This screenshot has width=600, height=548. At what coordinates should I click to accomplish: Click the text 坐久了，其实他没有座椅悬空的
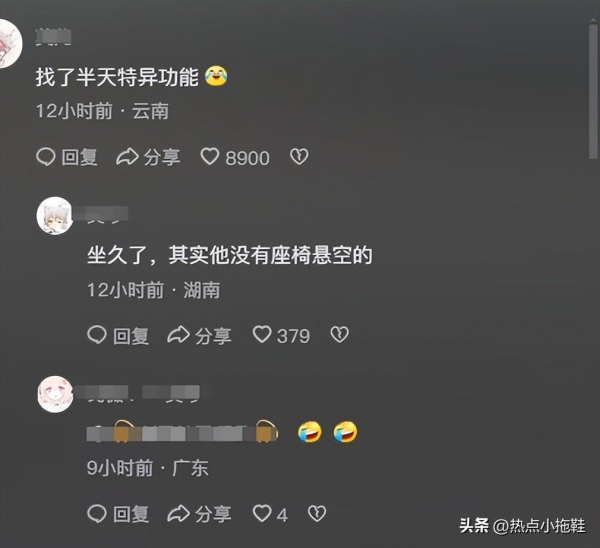pyautogui.click(x=230, y=255)
